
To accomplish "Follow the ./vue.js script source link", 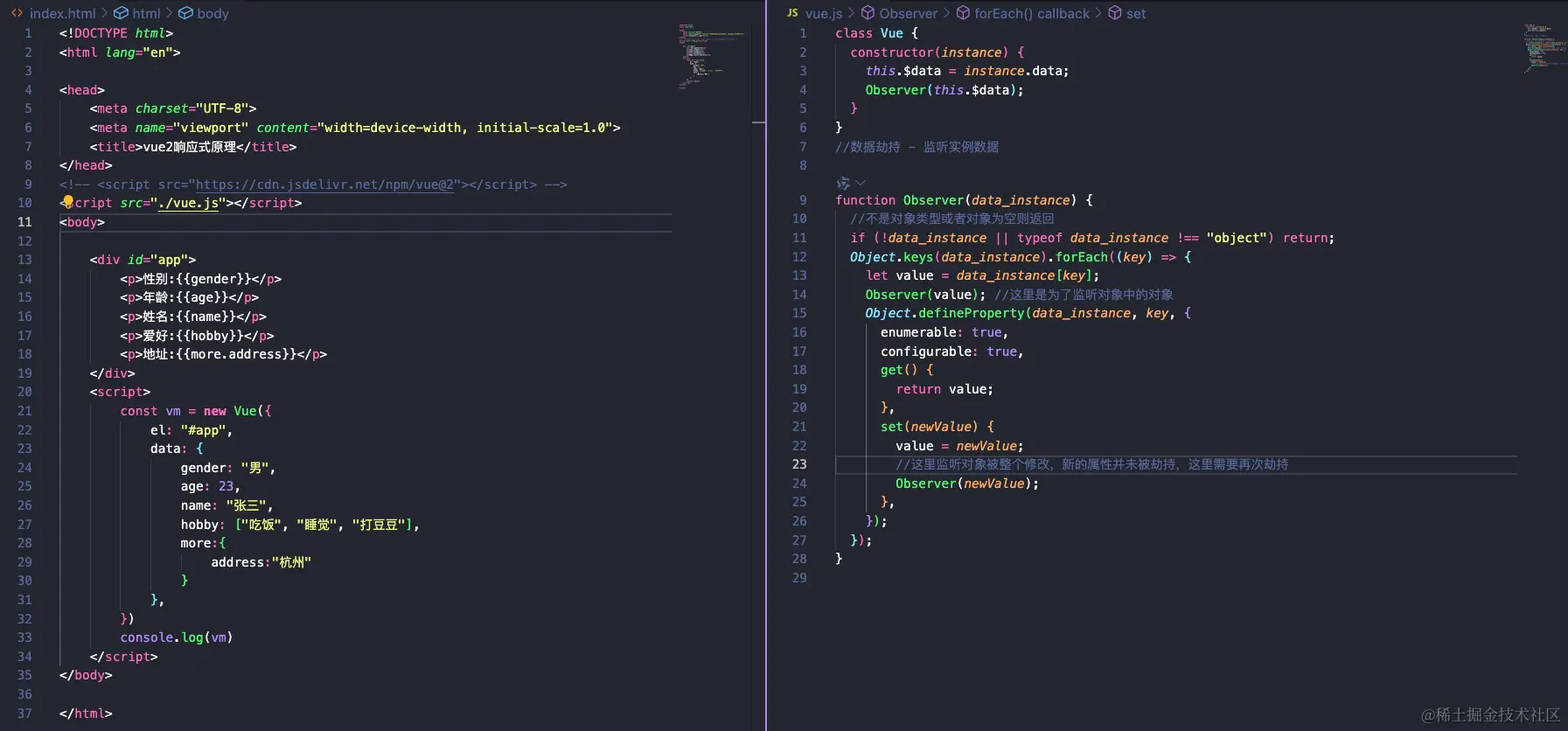I will coord(188,203).
